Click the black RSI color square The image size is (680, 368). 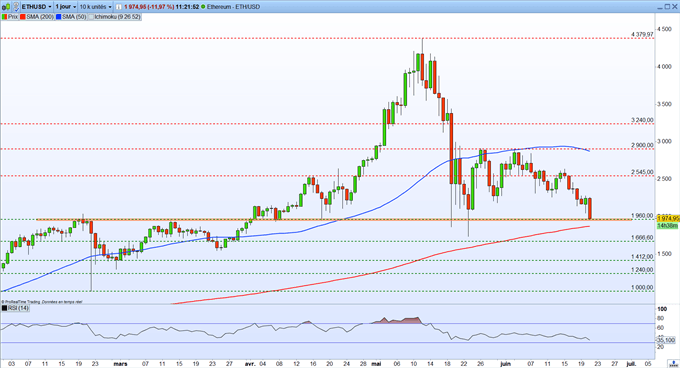4,308
